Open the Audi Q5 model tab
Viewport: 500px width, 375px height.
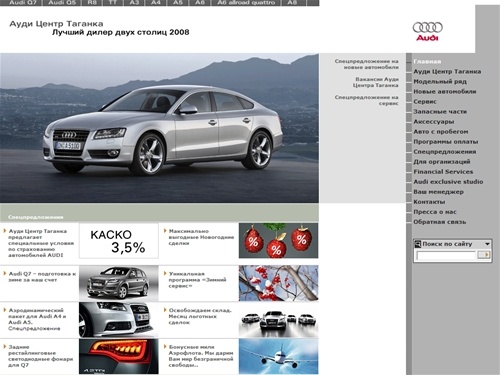(62, 3)
